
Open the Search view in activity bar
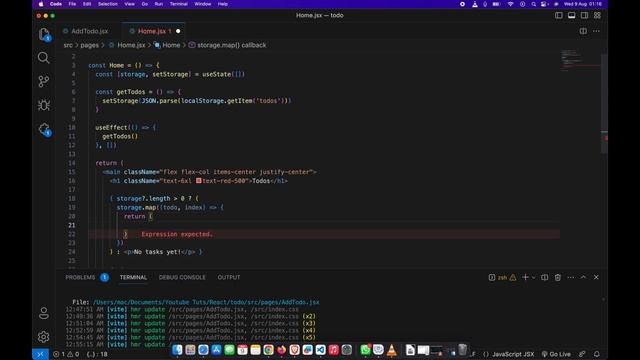[x=44, y=58]
